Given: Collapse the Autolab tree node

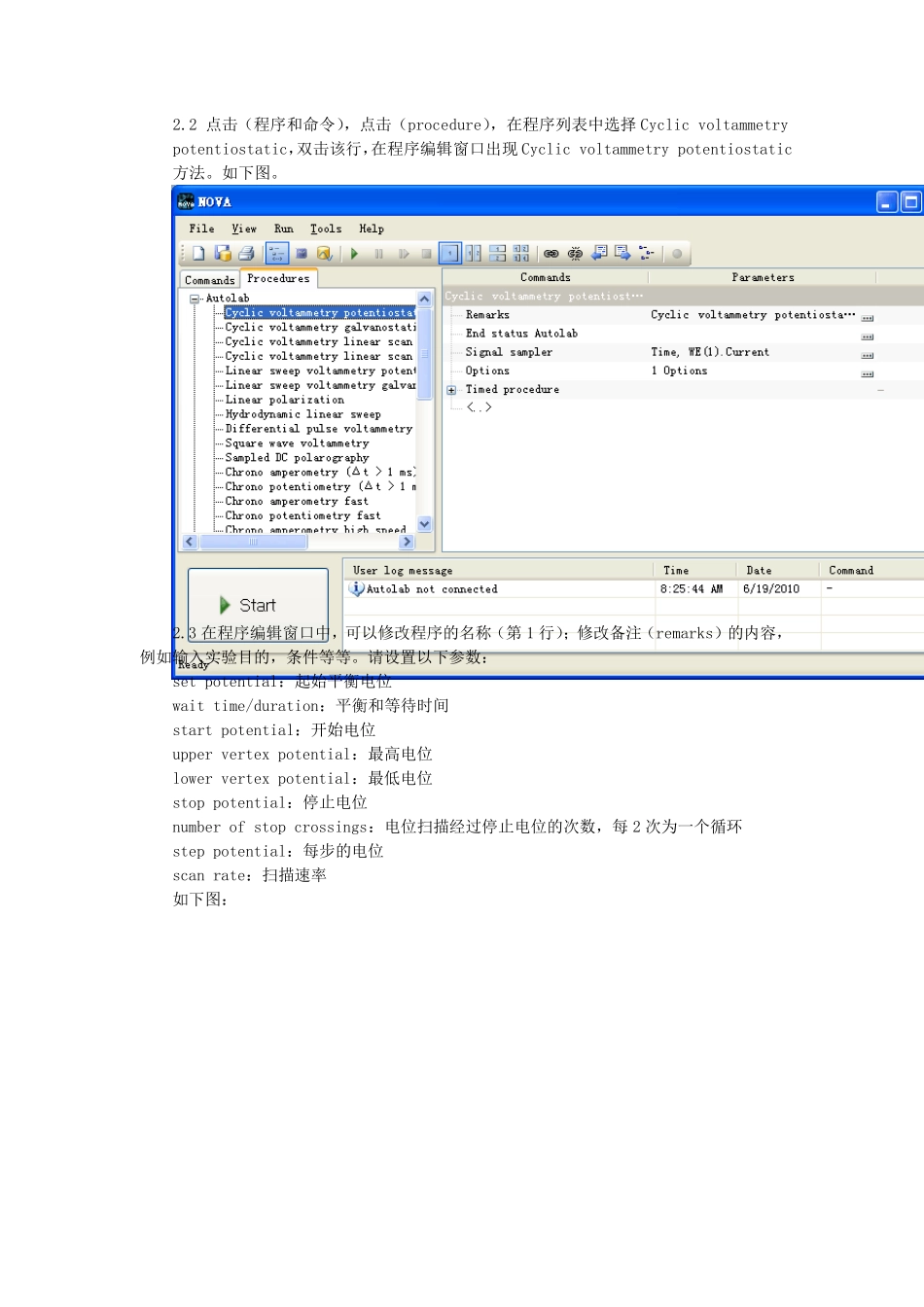Looking at the screenshot, I should click(x=195, y=299).
